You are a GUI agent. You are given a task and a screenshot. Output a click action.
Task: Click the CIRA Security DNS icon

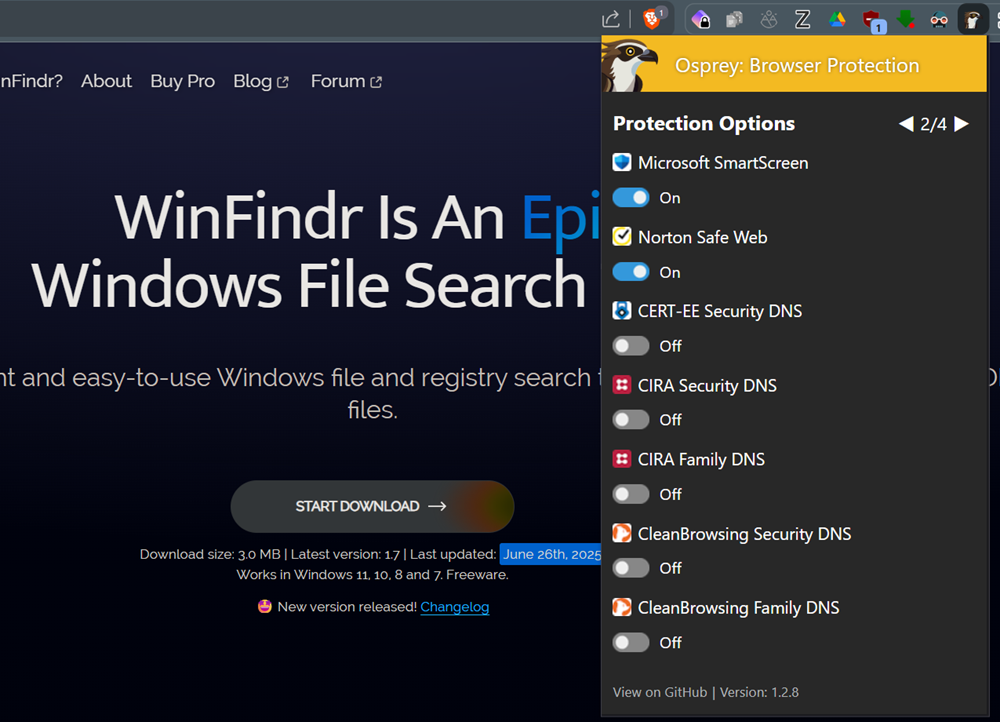(622, 385)
